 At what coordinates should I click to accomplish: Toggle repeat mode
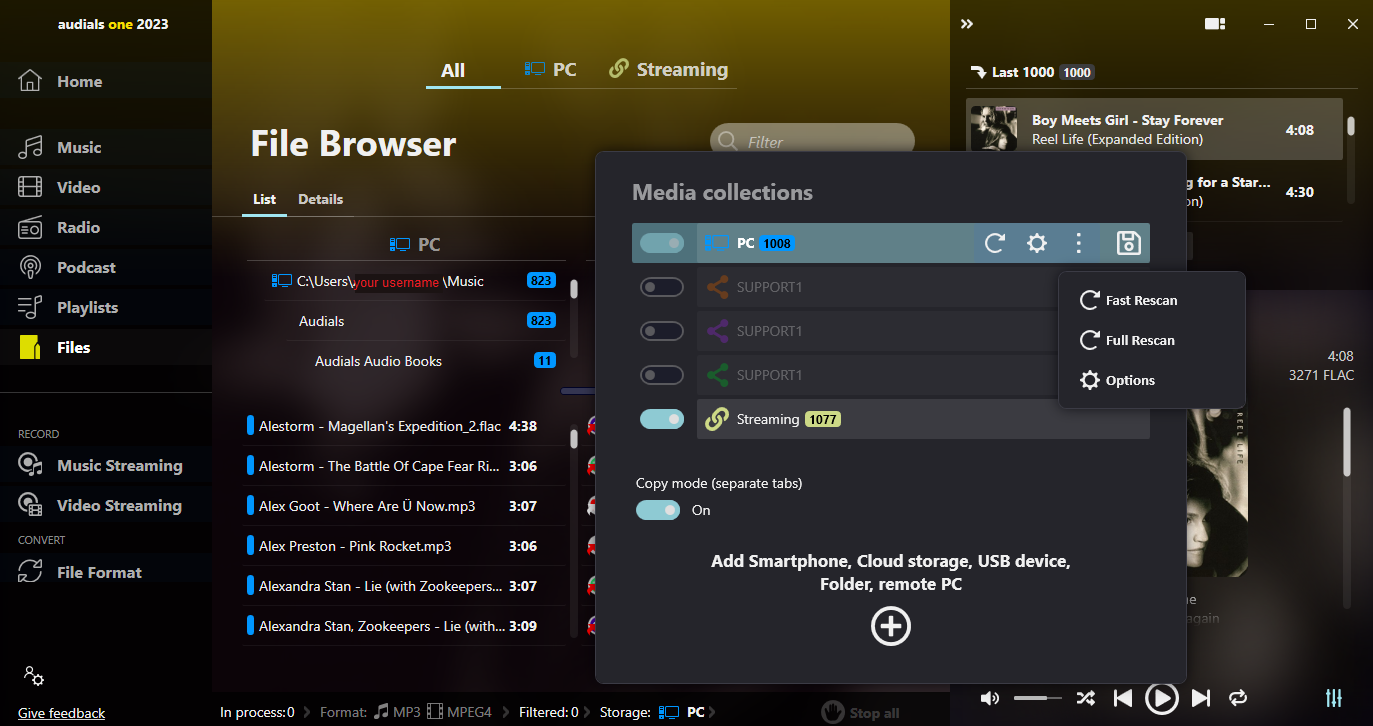tap(1239, 698)
